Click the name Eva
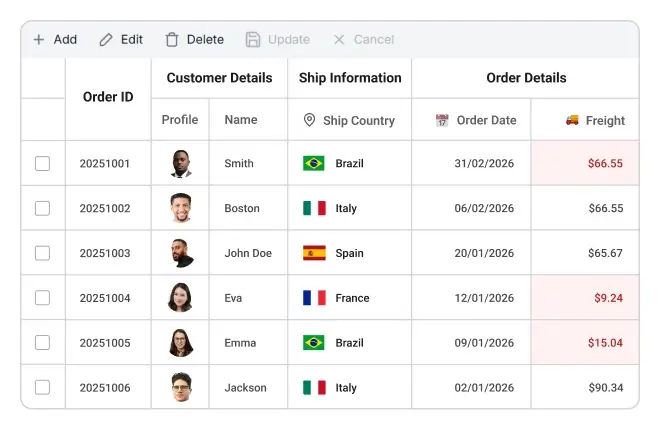Image resolution: width=660 pixels, height=430 pixels. tap(233, 298)
